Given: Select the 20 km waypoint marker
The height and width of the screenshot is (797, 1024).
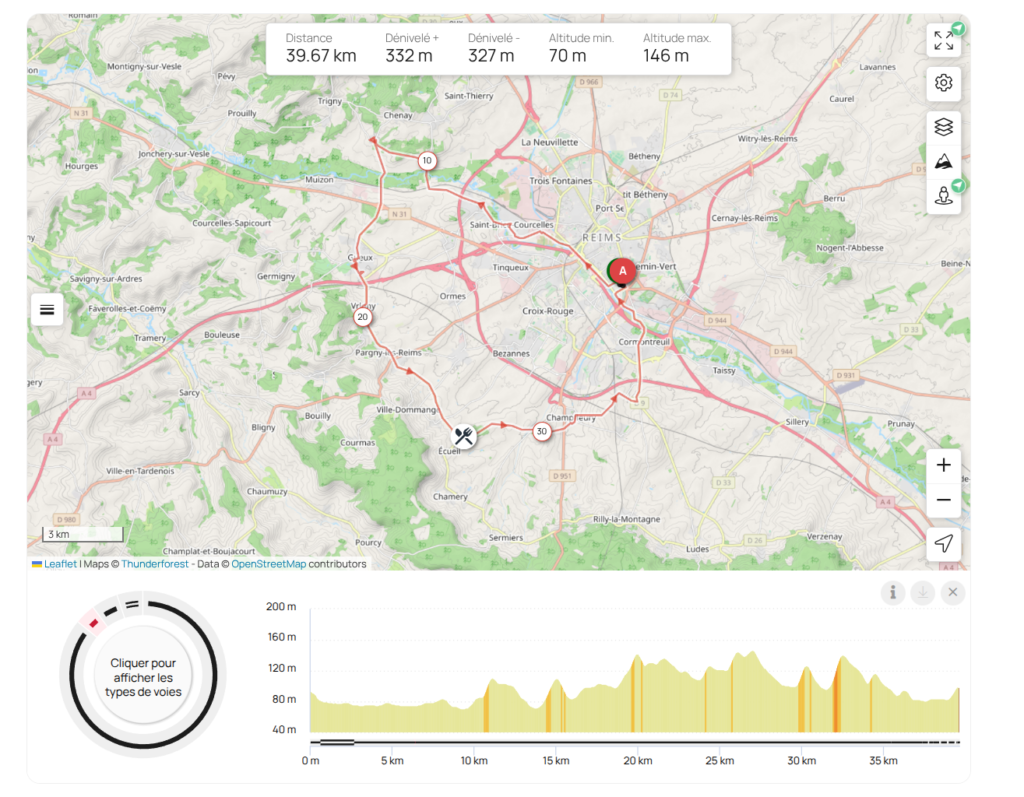Looking at the screenshot, I should tap(363, 317).
